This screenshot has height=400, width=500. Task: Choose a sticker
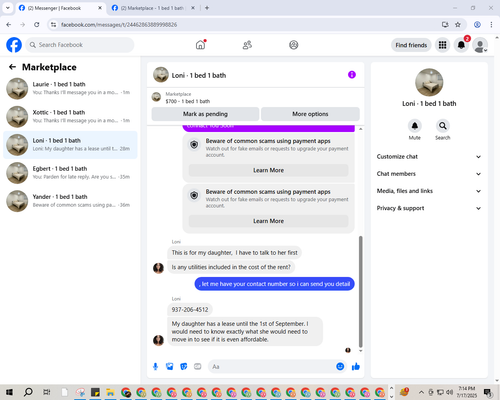[184, 367]
